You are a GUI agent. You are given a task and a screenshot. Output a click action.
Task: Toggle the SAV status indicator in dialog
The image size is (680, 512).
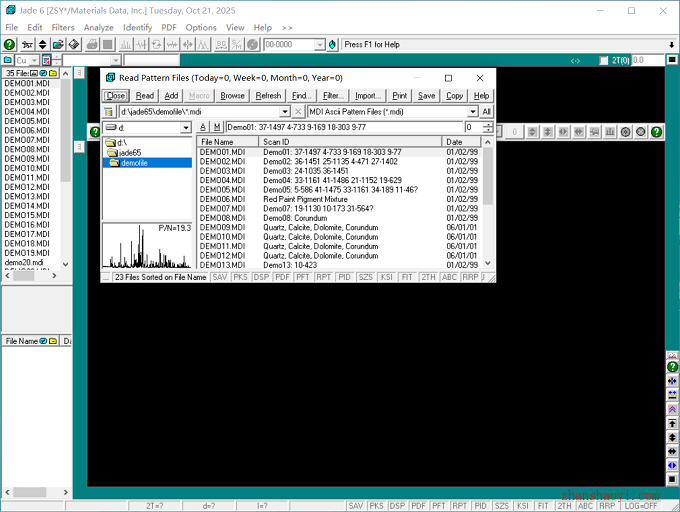coord(219,277)
